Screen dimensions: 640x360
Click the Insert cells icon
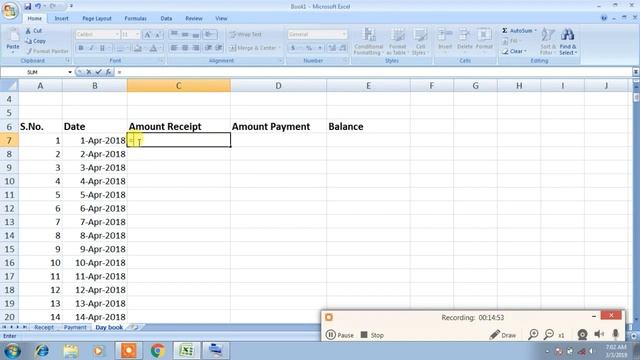coord(445,35)
